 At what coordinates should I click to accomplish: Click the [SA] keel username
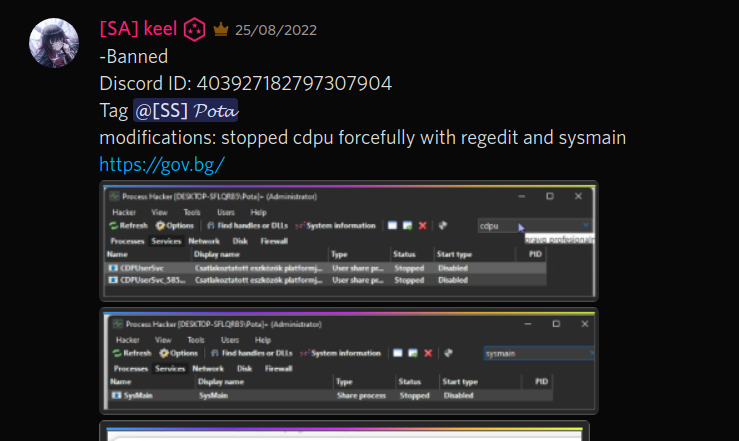[x=138, y=29]
